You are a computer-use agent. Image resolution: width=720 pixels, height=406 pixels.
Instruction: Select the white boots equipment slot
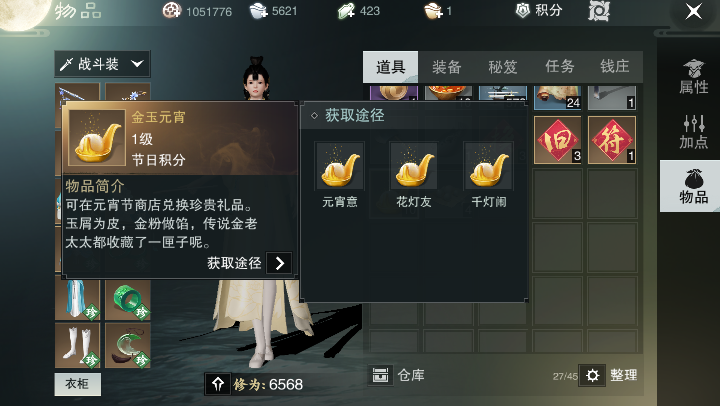77,345
